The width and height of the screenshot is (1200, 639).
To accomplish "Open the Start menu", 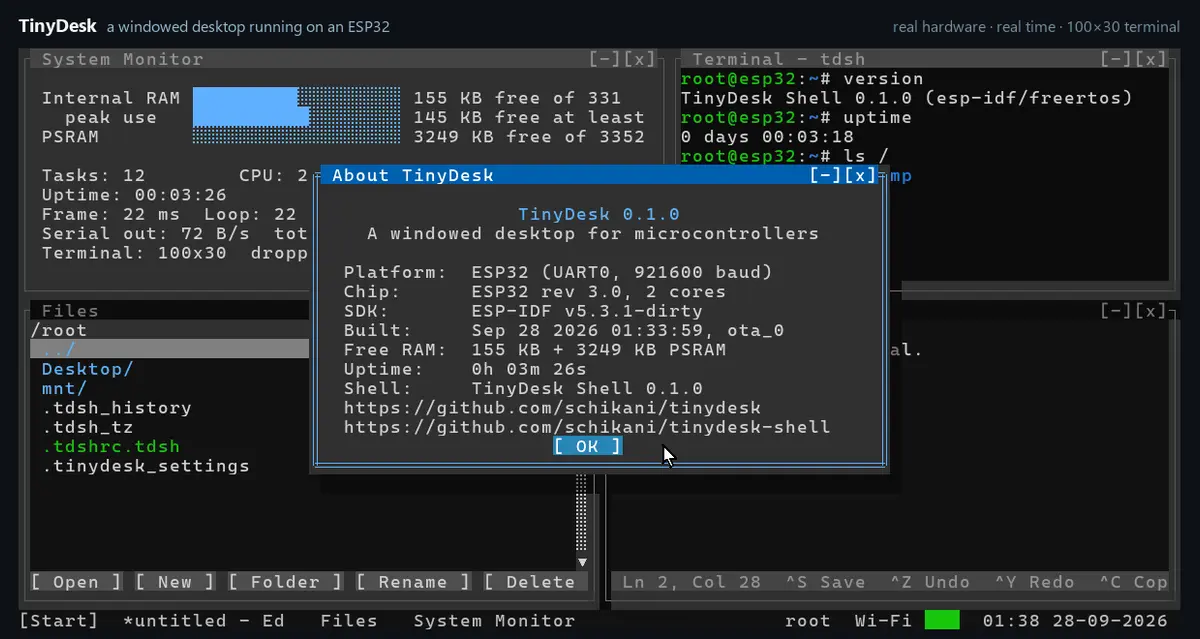I will point(59,621).
